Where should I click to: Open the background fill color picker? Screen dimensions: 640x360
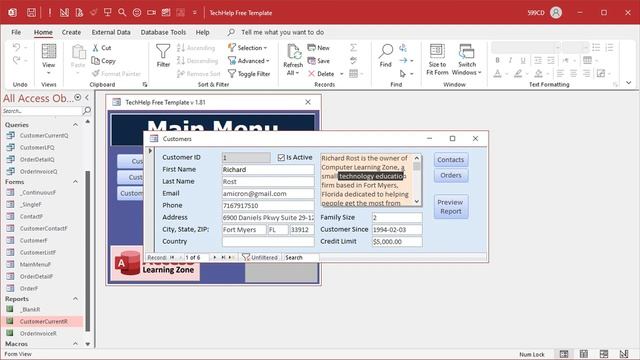538,73
